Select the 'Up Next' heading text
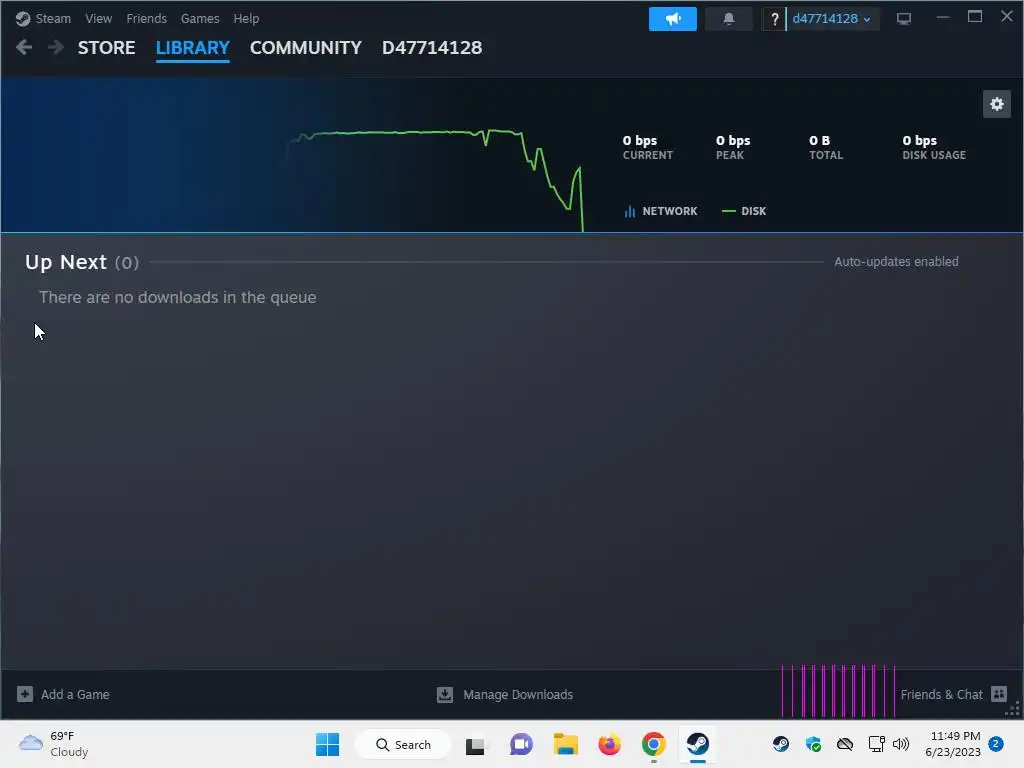 coord(66,262)
